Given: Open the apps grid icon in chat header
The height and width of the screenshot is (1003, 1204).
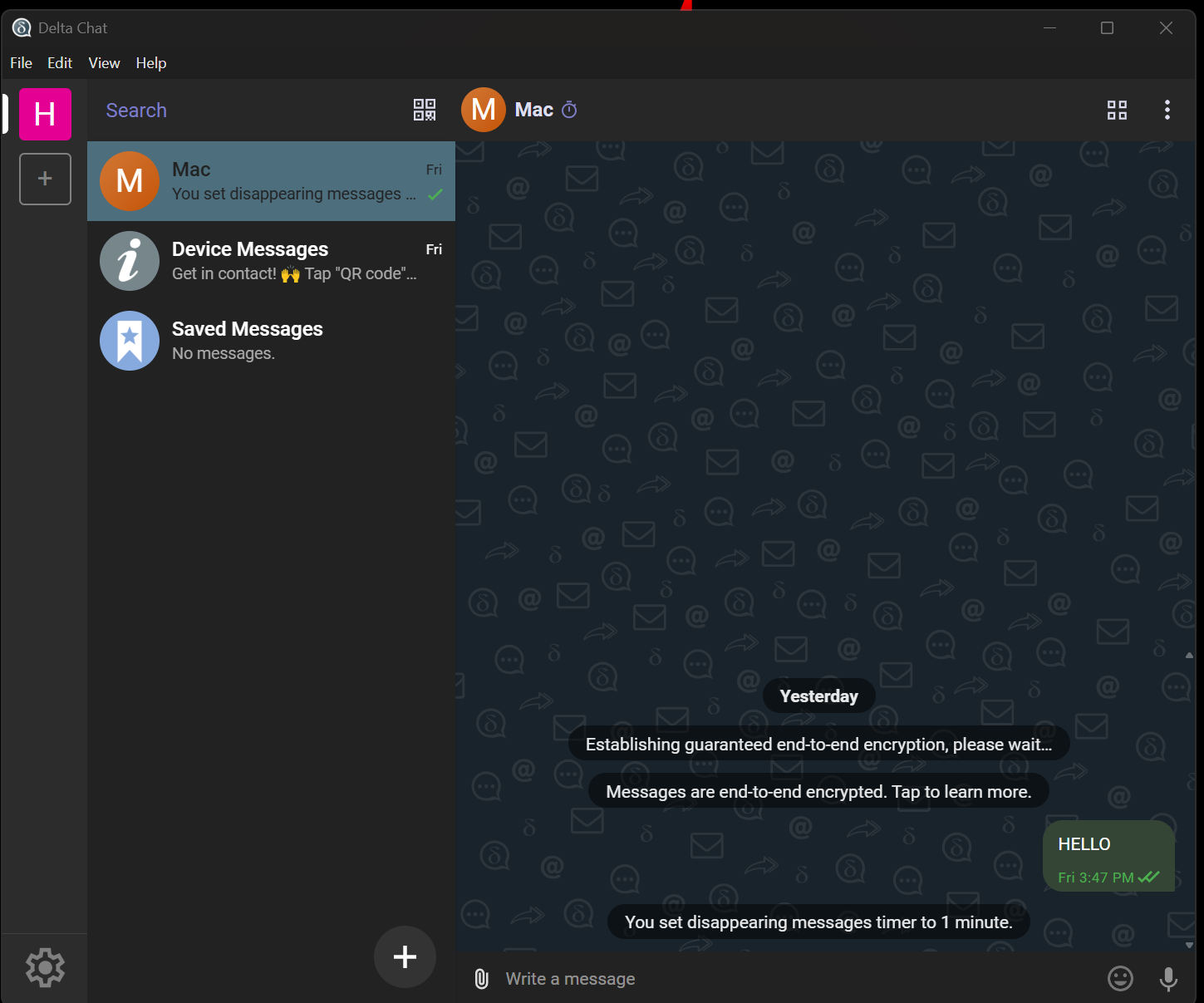Looking at the screenshot, I should [x=1117, y=110].
